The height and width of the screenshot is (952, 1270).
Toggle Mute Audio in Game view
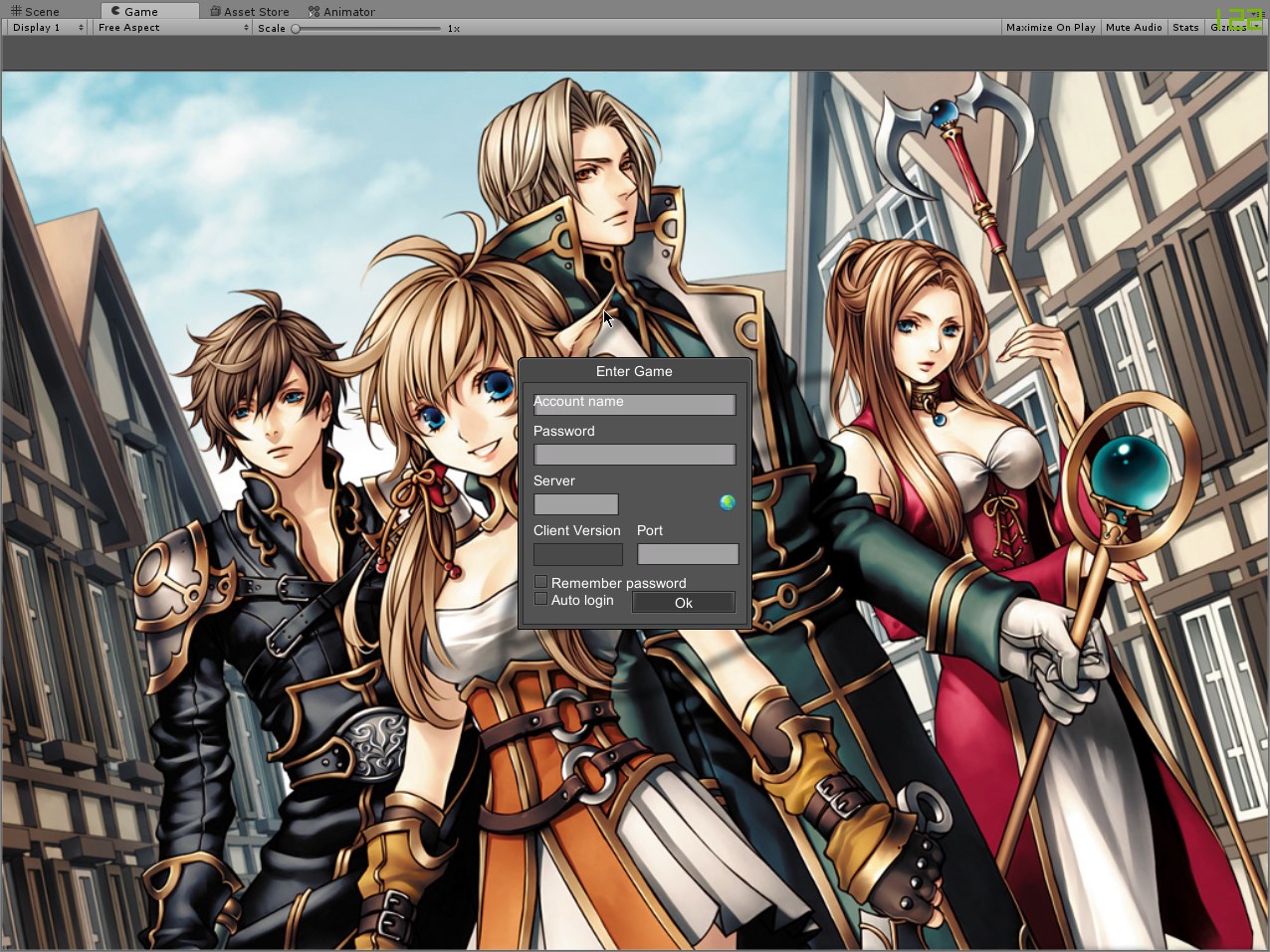pos(1134,28)
